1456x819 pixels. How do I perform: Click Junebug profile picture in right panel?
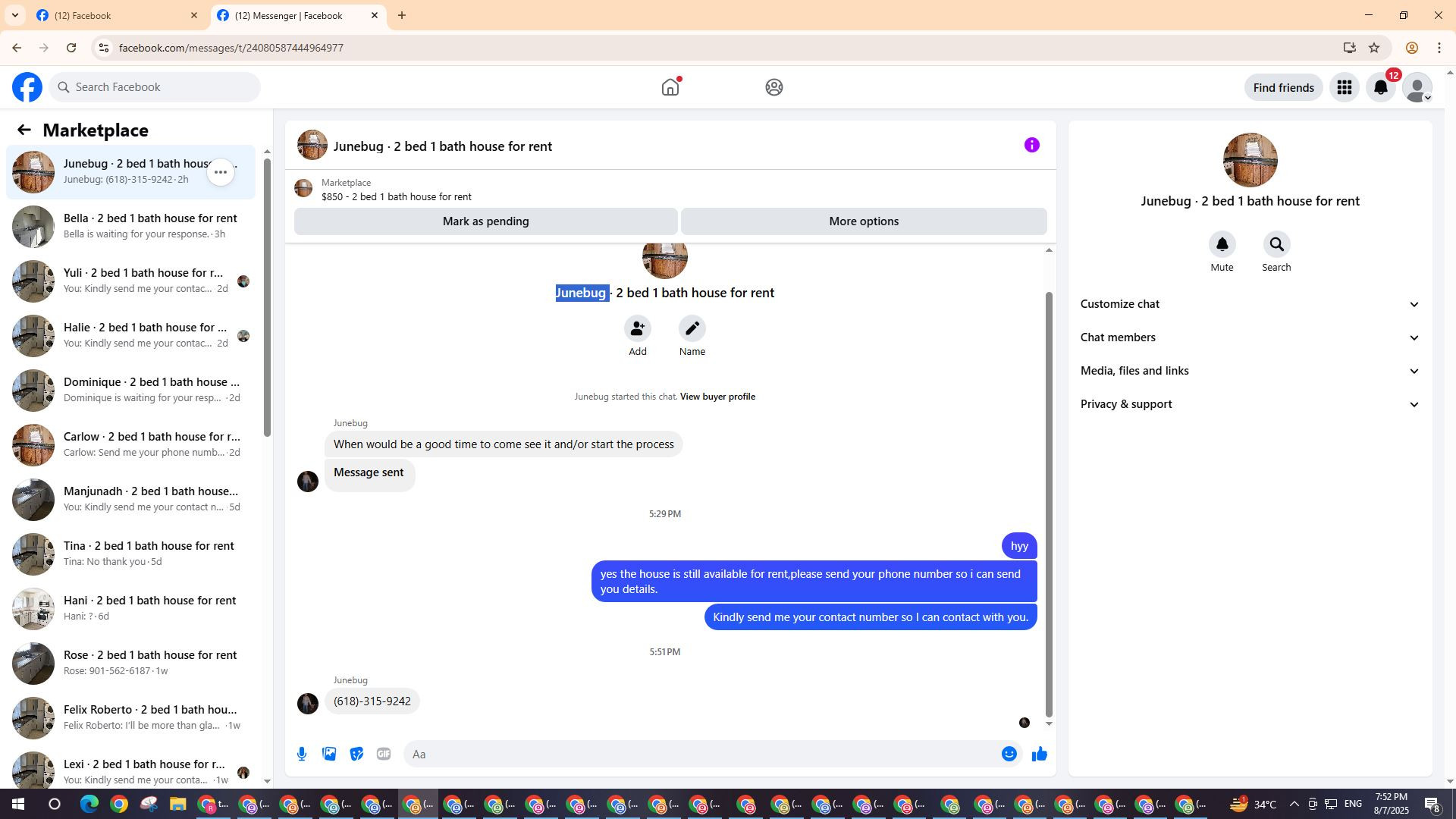pos(1250,160)
